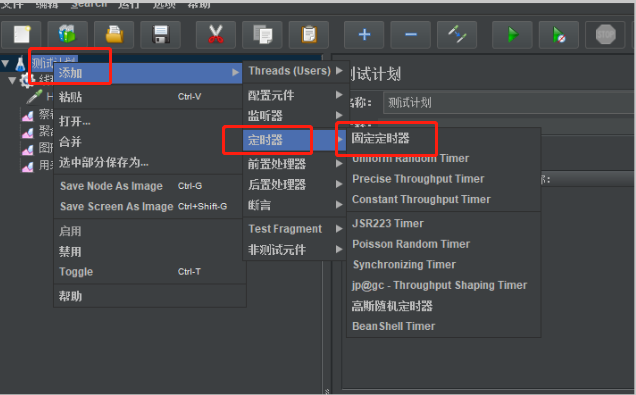Expand Threads (Users) submenu

click(295, 71)
